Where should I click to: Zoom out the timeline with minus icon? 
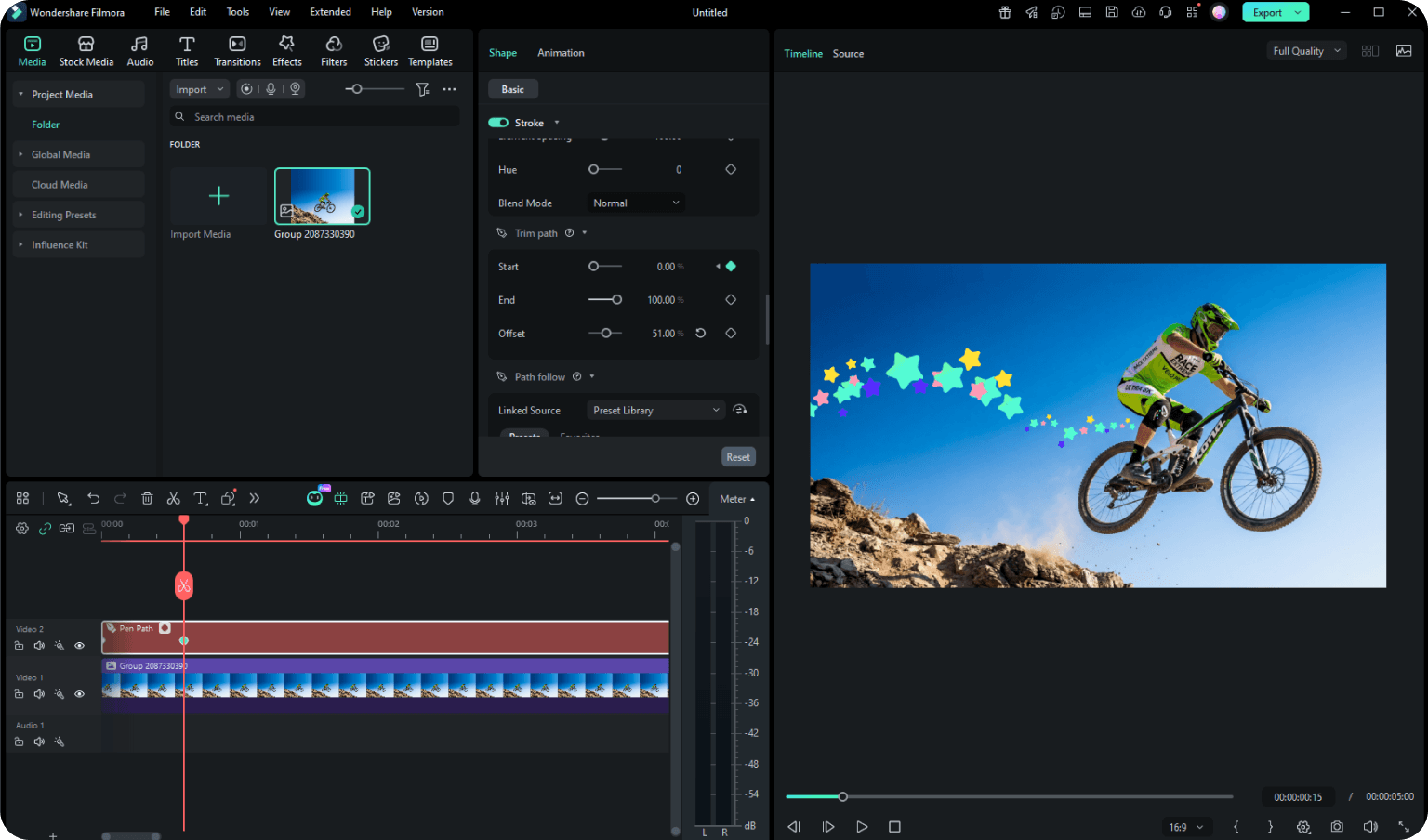pyautogui.click(x=582, y=499)
